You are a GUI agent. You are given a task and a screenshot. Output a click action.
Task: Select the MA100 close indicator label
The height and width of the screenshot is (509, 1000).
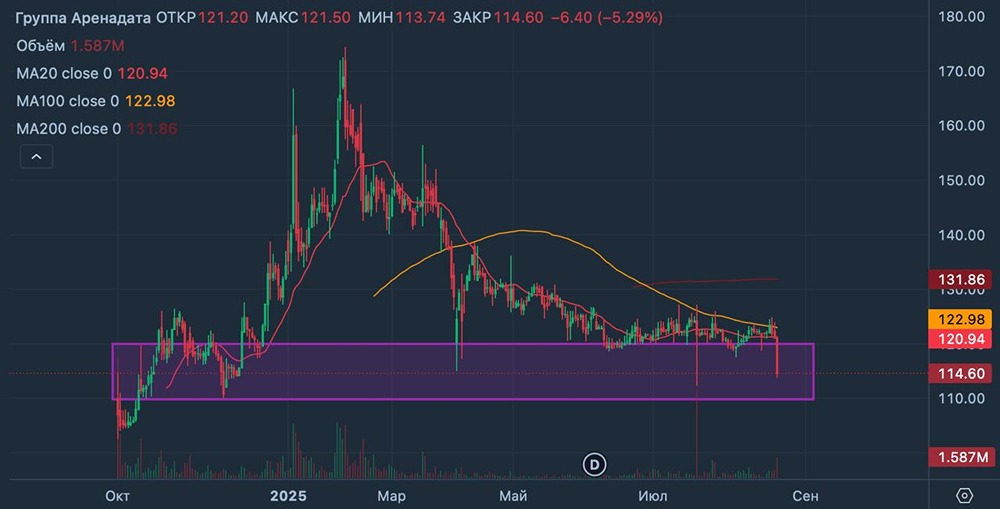coord(68,101)
